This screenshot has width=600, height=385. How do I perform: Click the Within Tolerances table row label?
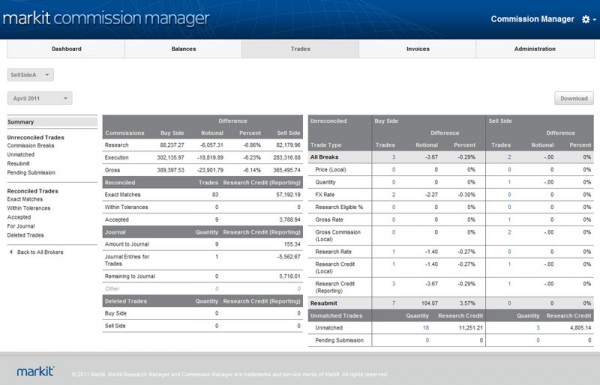[x=126, y=207]
